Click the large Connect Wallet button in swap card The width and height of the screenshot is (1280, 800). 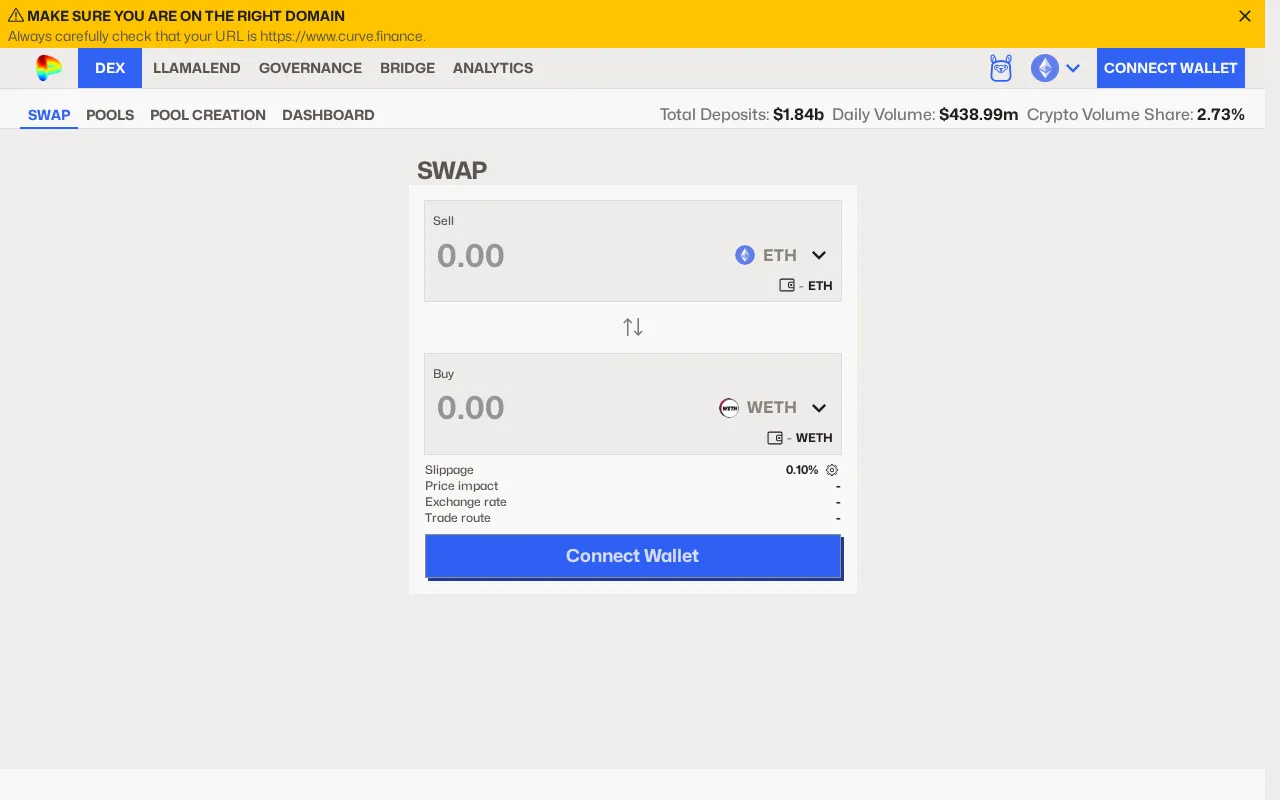point(633,556)
